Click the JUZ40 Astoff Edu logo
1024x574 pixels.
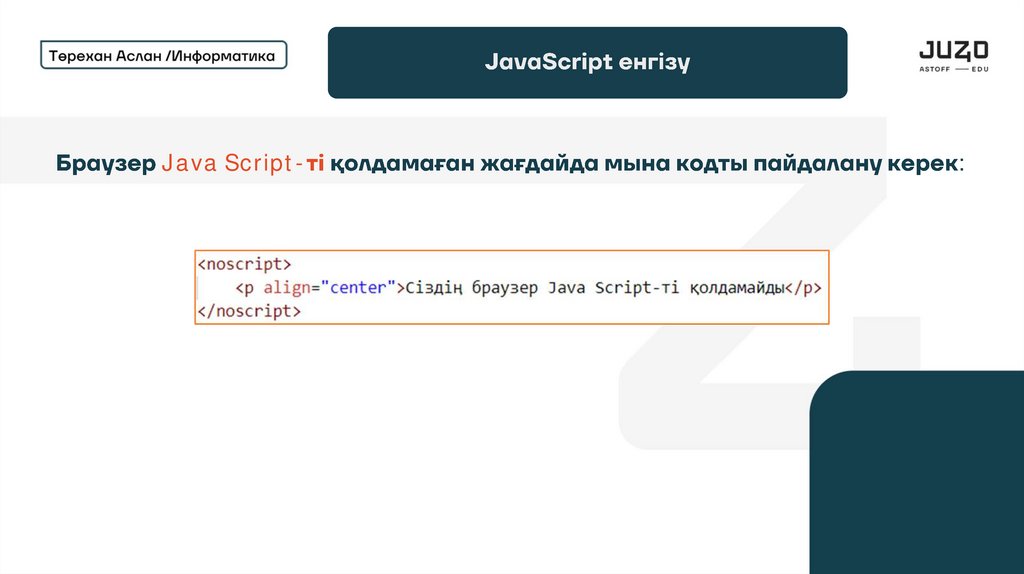coord(953,56)
